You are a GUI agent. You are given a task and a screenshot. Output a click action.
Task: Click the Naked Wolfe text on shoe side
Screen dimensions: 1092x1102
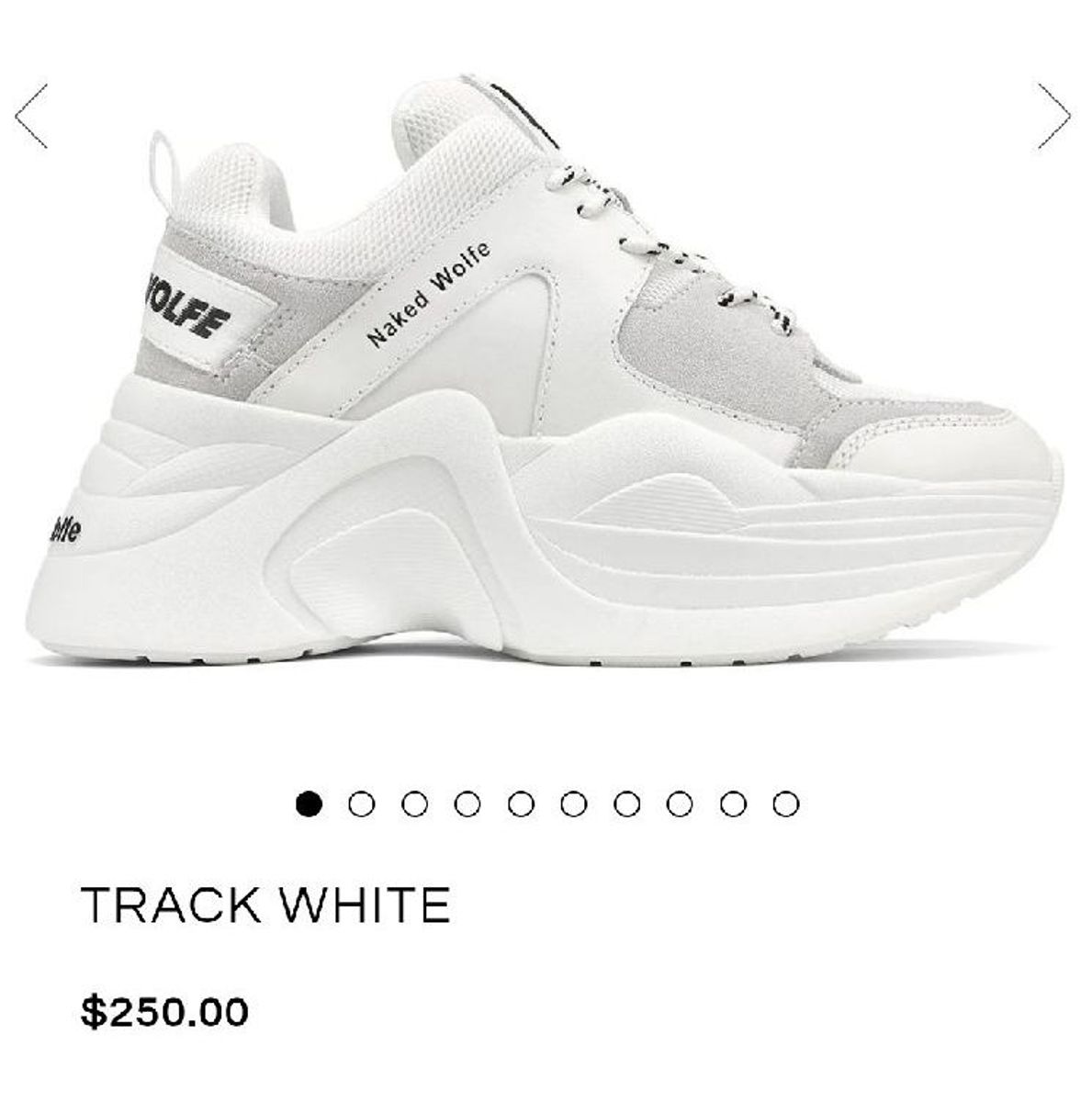click(429, 293)
